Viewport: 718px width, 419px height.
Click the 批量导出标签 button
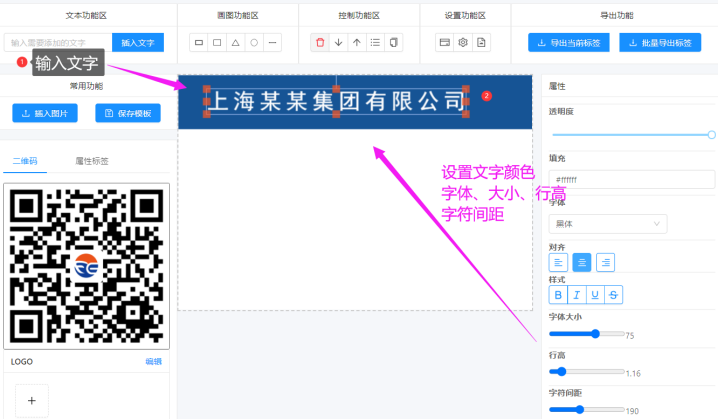point(660,43)
